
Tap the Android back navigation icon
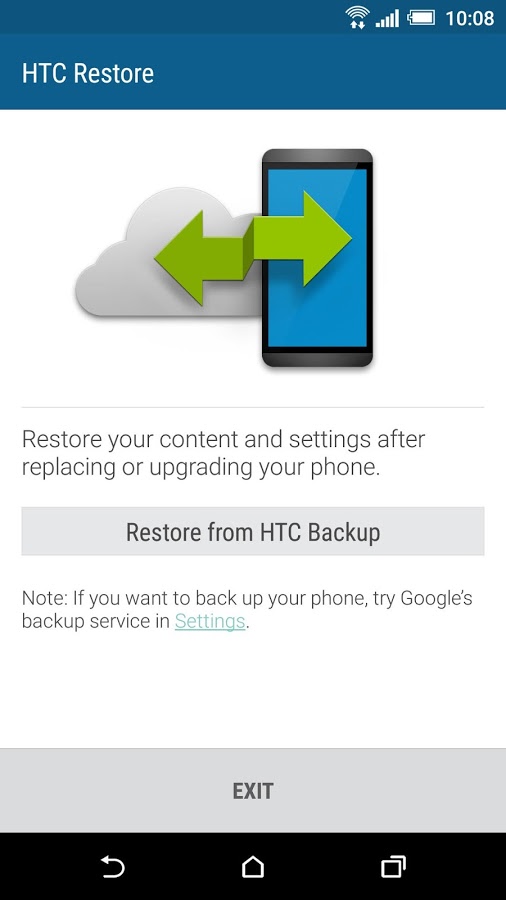tap(113, 866)
